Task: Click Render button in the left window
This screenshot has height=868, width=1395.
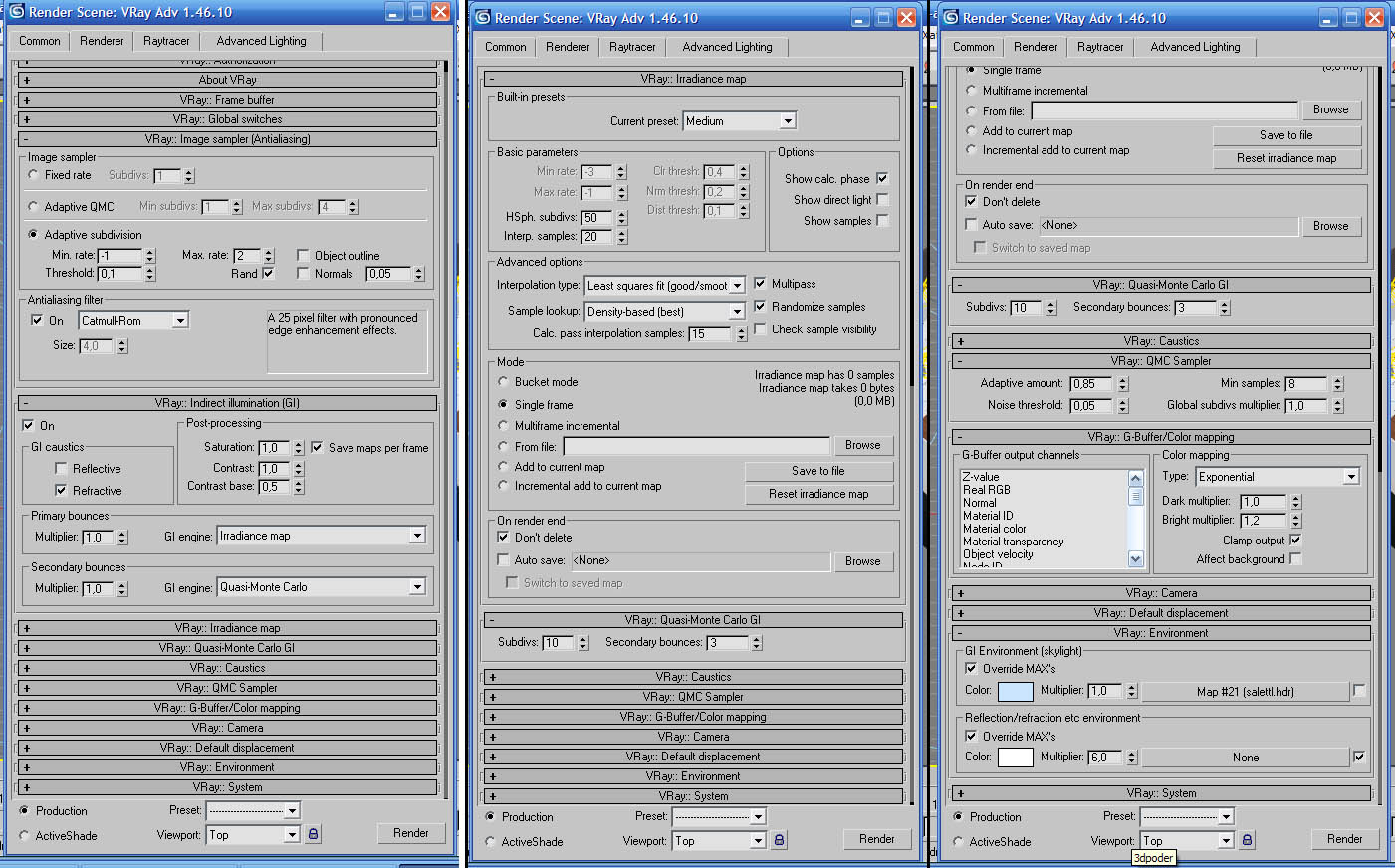Action: 411,834
